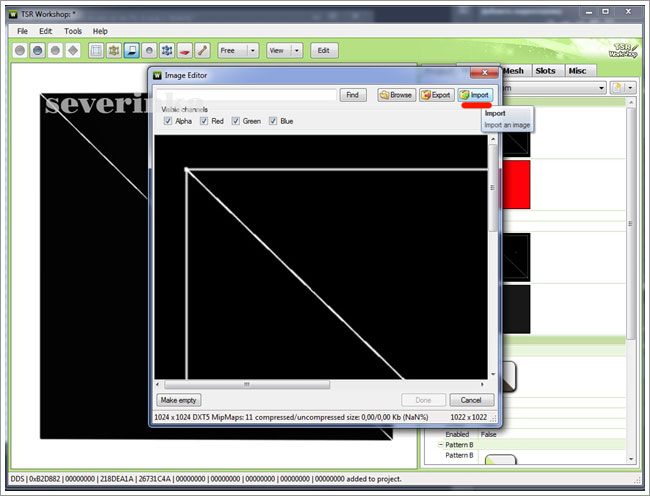Select the bone tool icon in toolbar
Screen dimensions: 650x496
tap(202, 50)
